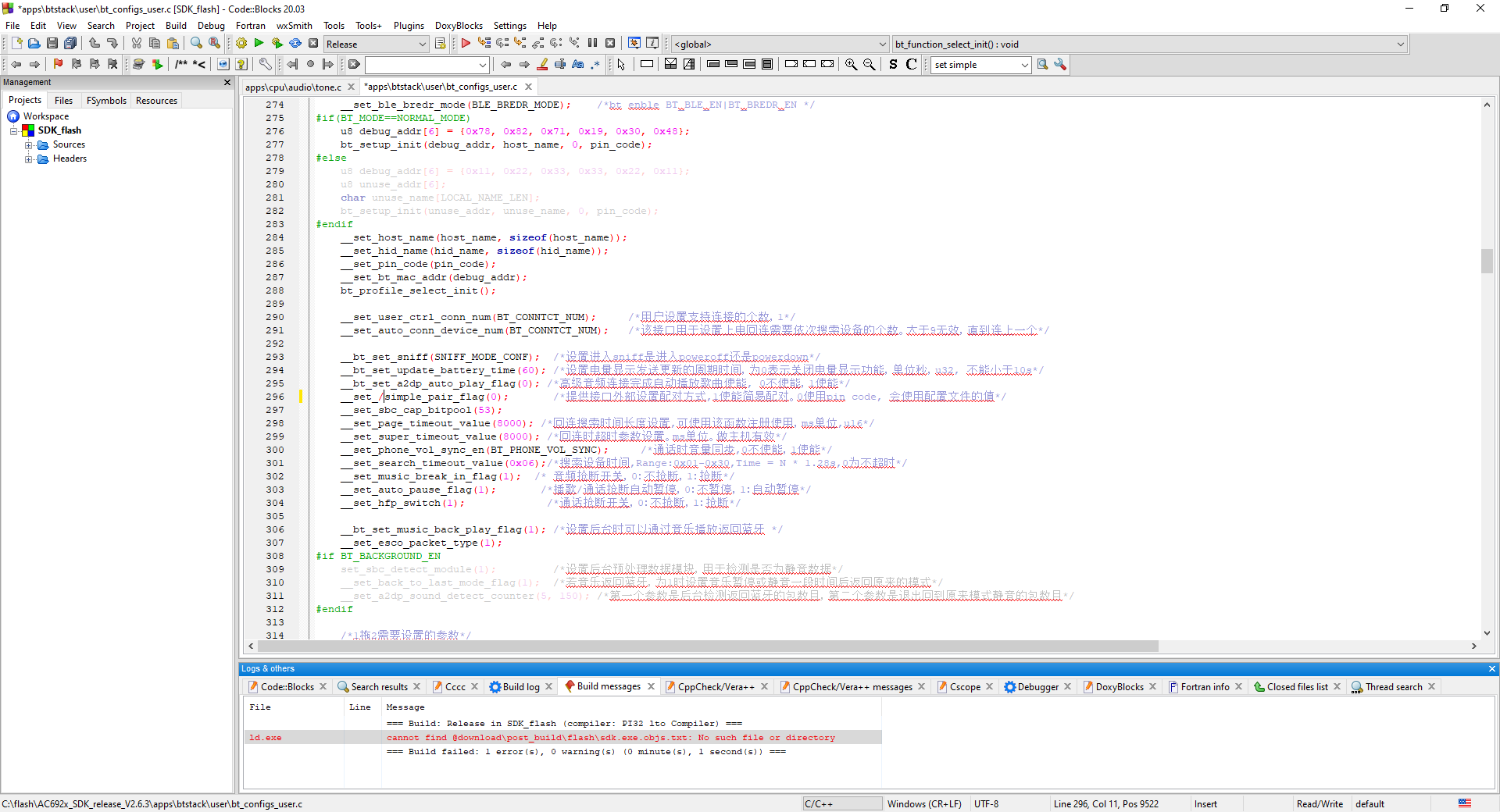Open bt_function_select_init function dropdown
Image resolution: width=1500 pixels, height=812 pixels.
point(1400,45)
